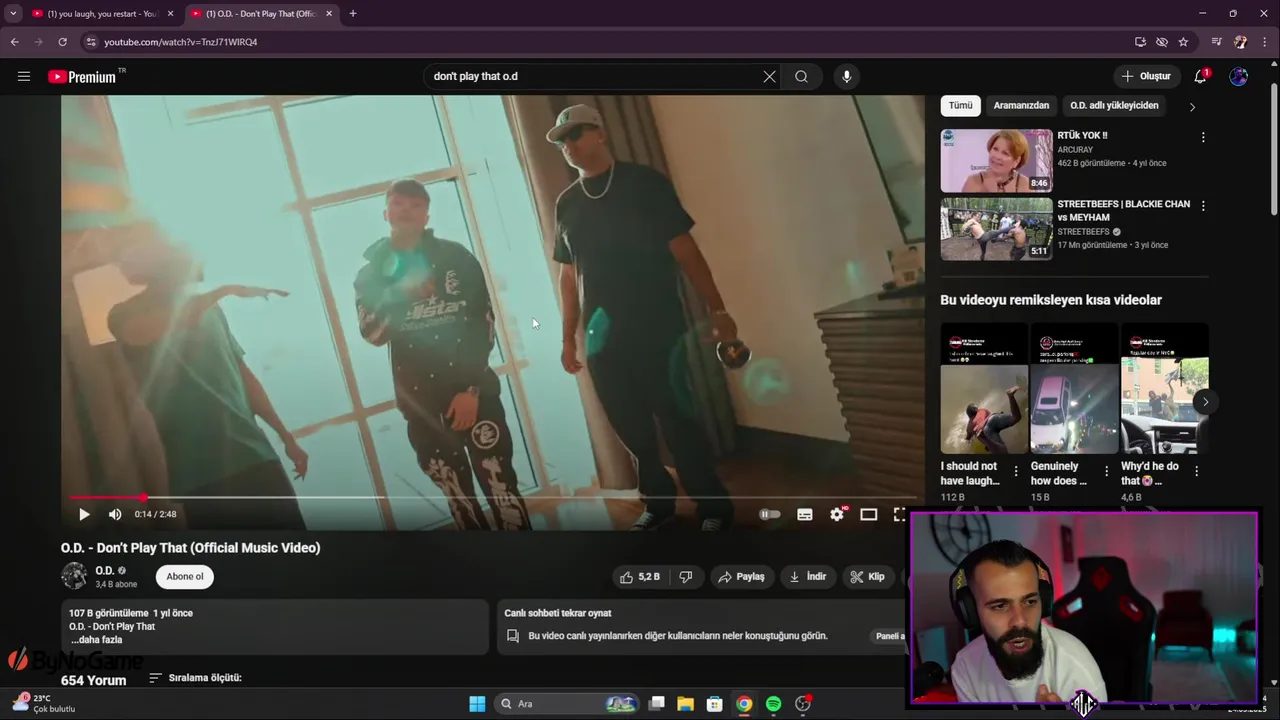1280x720 pixels.
Task: Open the YouTube account avatar menu
Action: tap(1239, 76)
